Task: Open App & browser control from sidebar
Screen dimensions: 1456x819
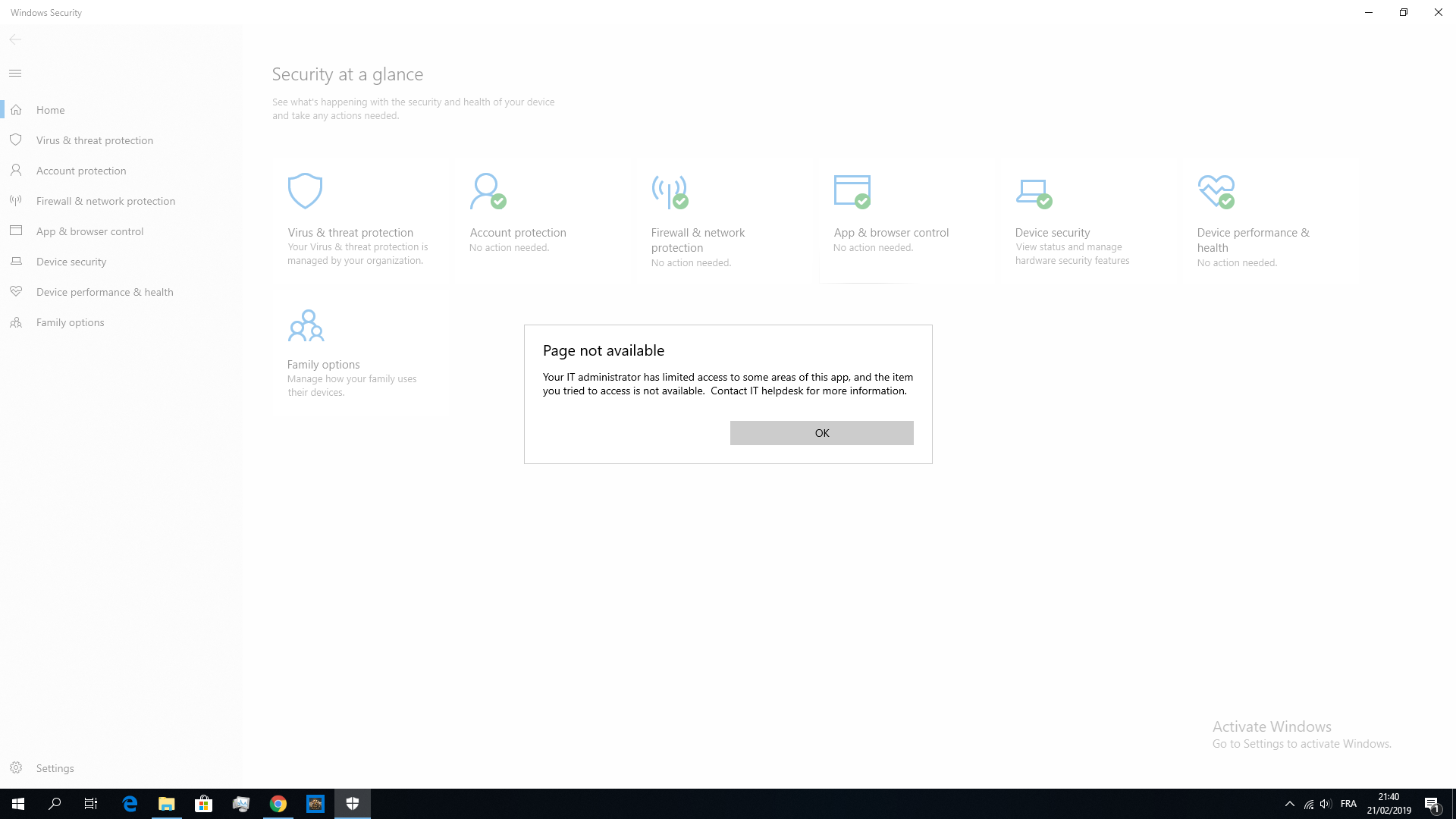Action: coord(89,231)
